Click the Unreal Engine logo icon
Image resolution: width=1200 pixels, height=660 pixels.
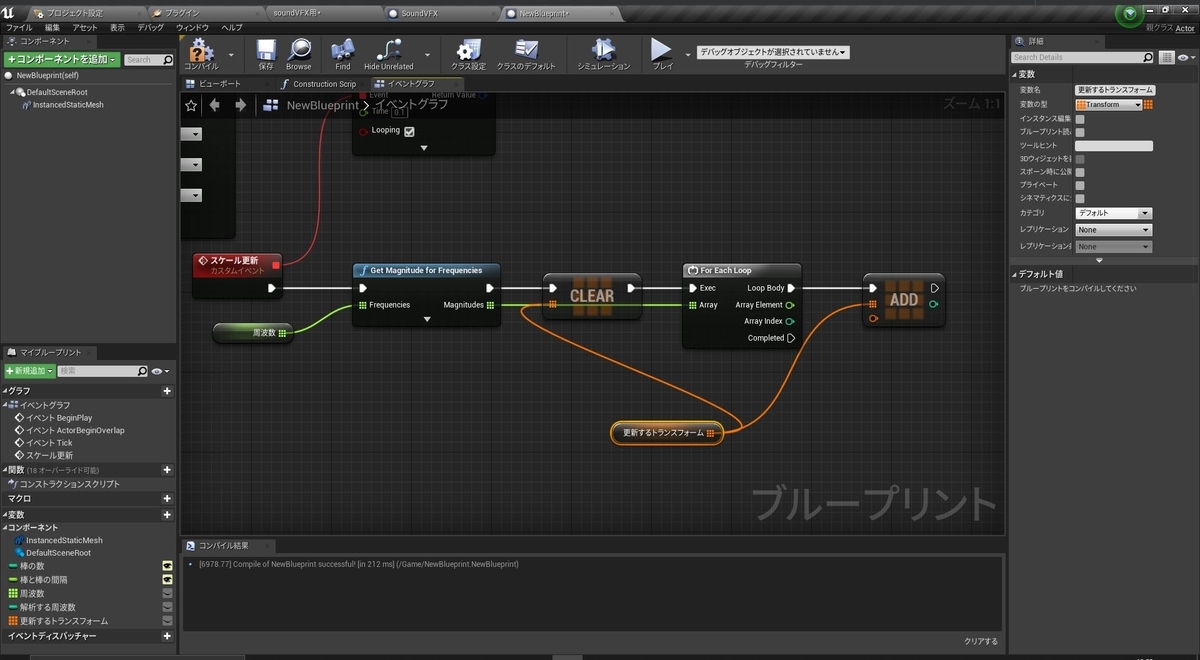[x=10, y=12]
